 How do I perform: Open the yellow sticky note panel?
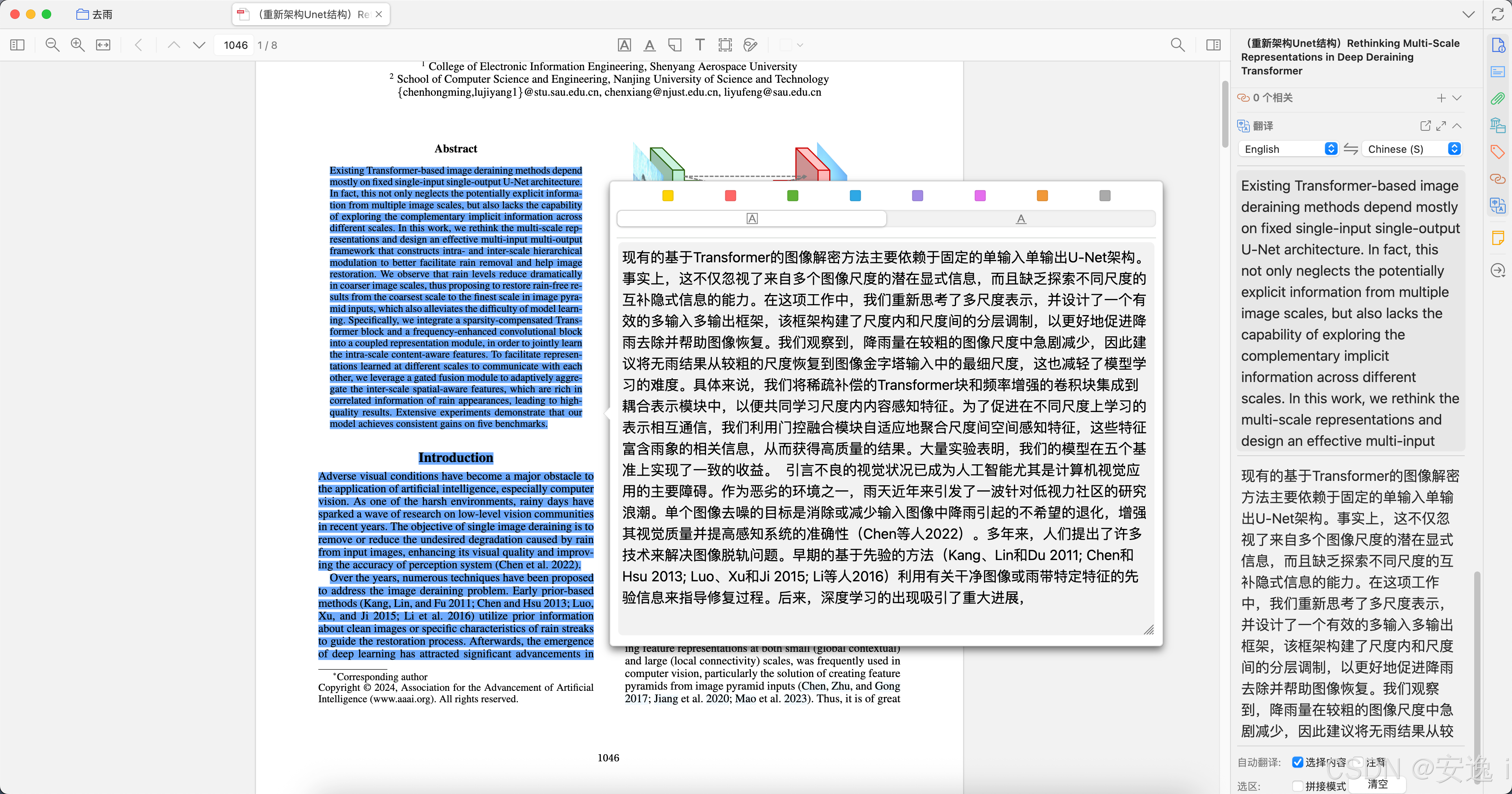point(1498,238)
